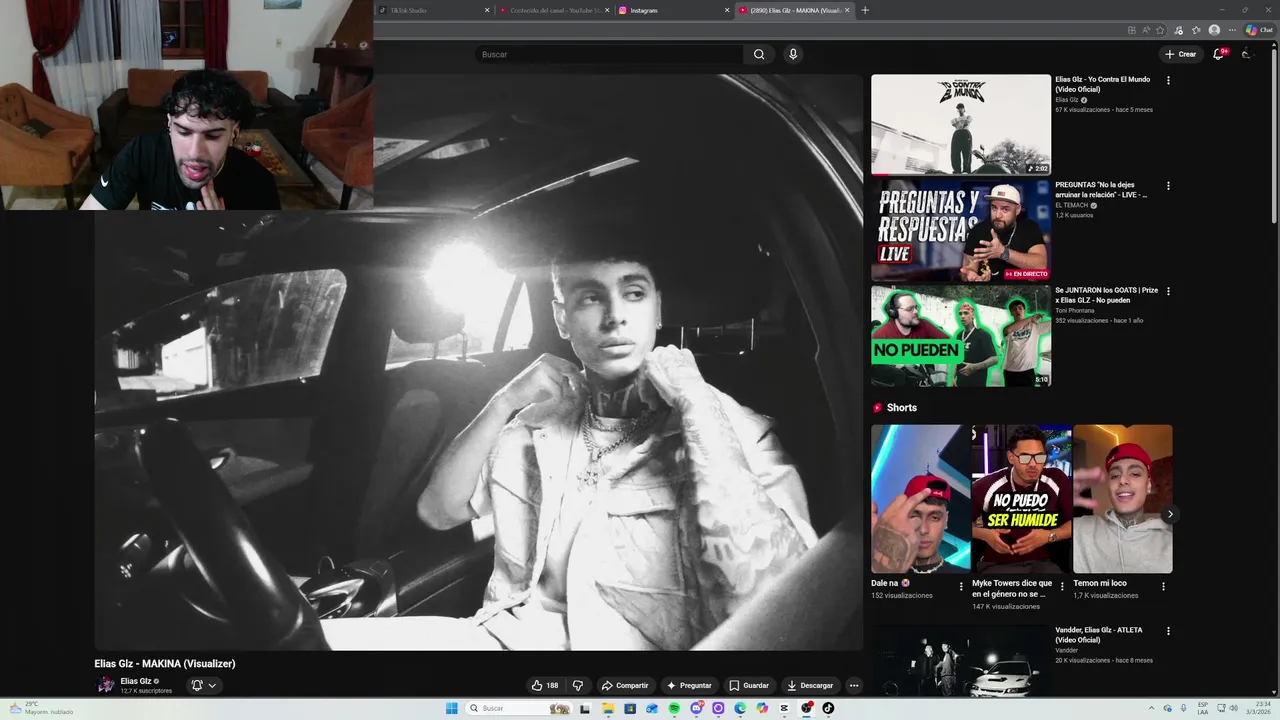Focus the YouTube Buscar search field
1280x720 pixels.
pos(609,54)
